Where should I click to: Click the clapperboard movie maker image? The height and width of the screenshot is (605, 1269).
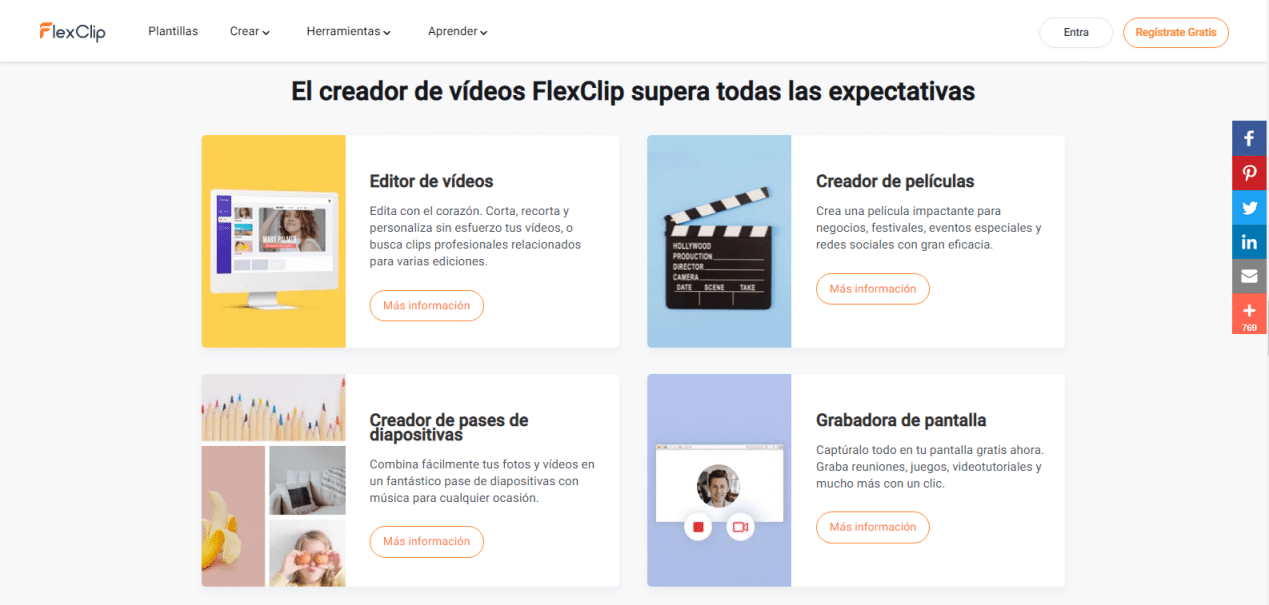click(x=719, y=241)
